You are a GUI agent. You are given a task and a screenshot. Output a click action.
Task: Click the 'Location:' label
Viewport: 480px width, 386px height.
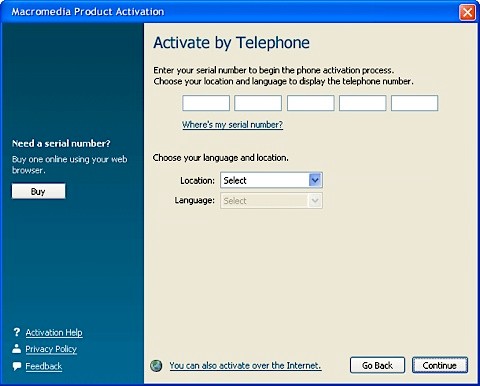197,181
